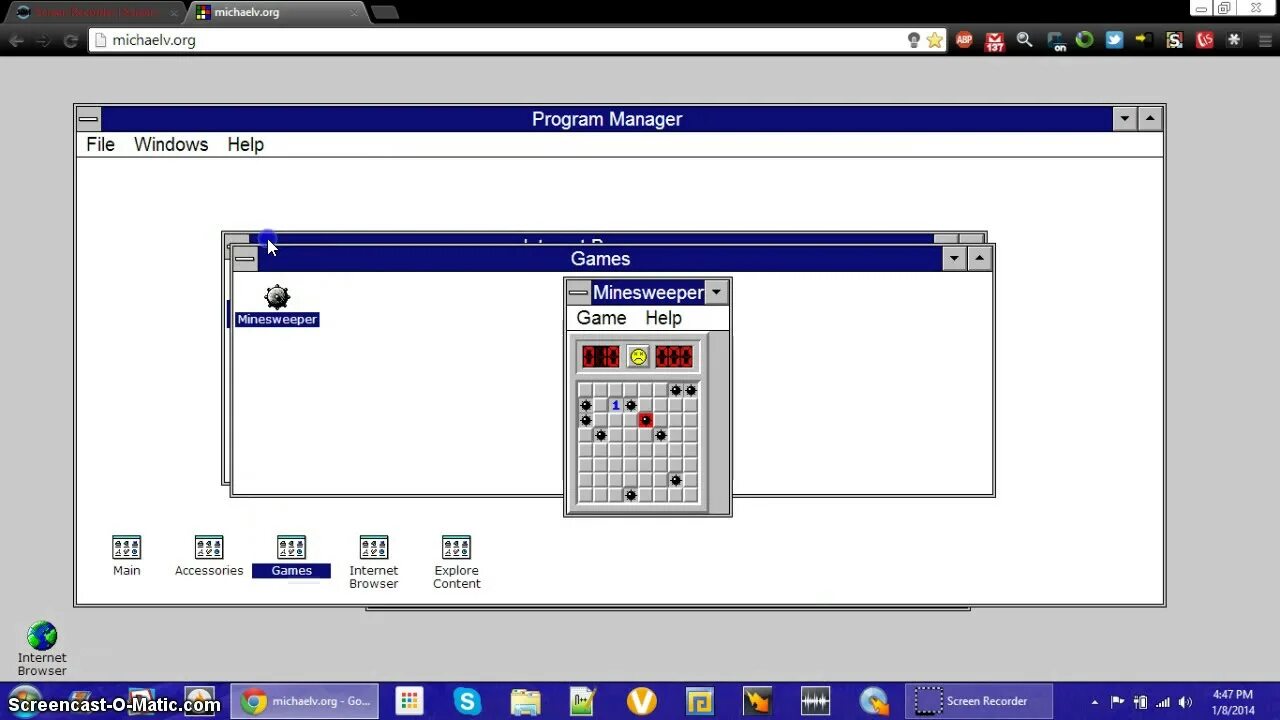Click the sad face reset button in Minesweeper
This screenshot has height=720, width=1280.
638,356
